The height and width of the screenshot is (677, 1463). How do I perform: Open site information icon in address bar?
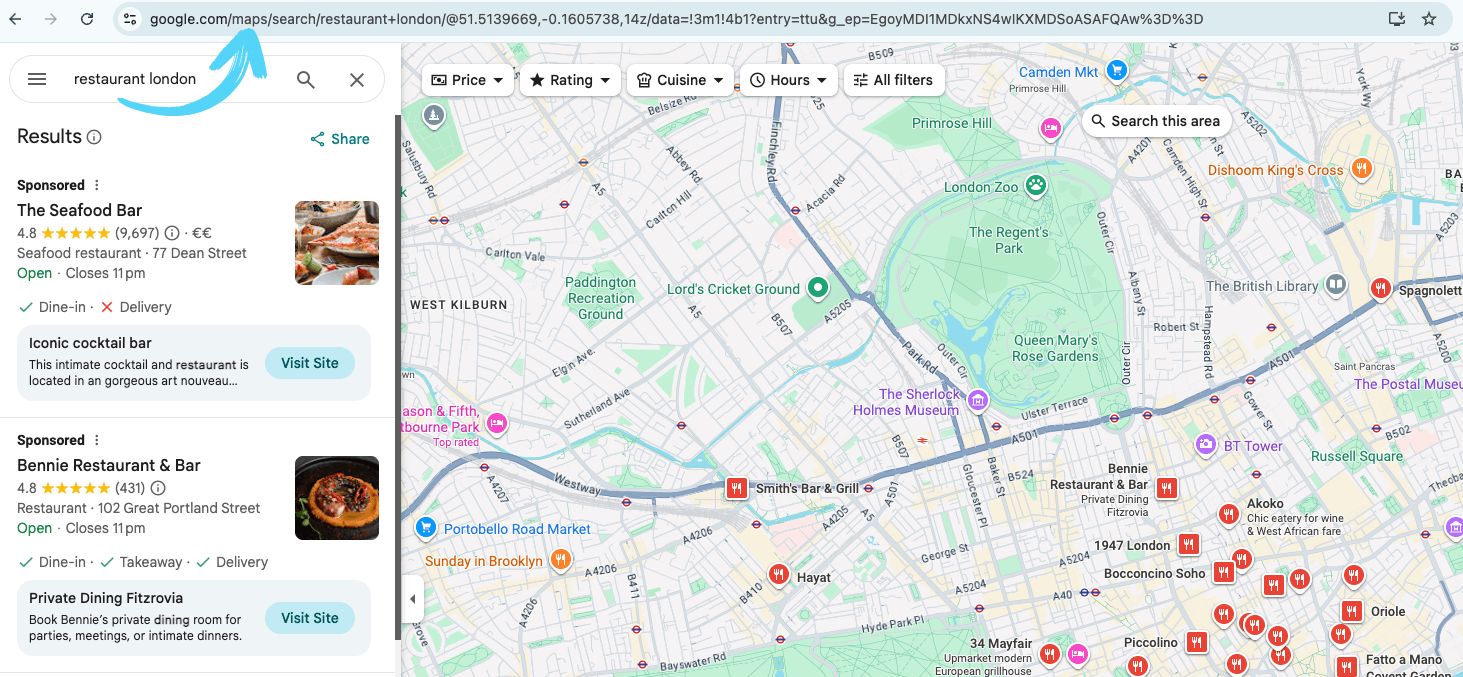coord(130,19)
